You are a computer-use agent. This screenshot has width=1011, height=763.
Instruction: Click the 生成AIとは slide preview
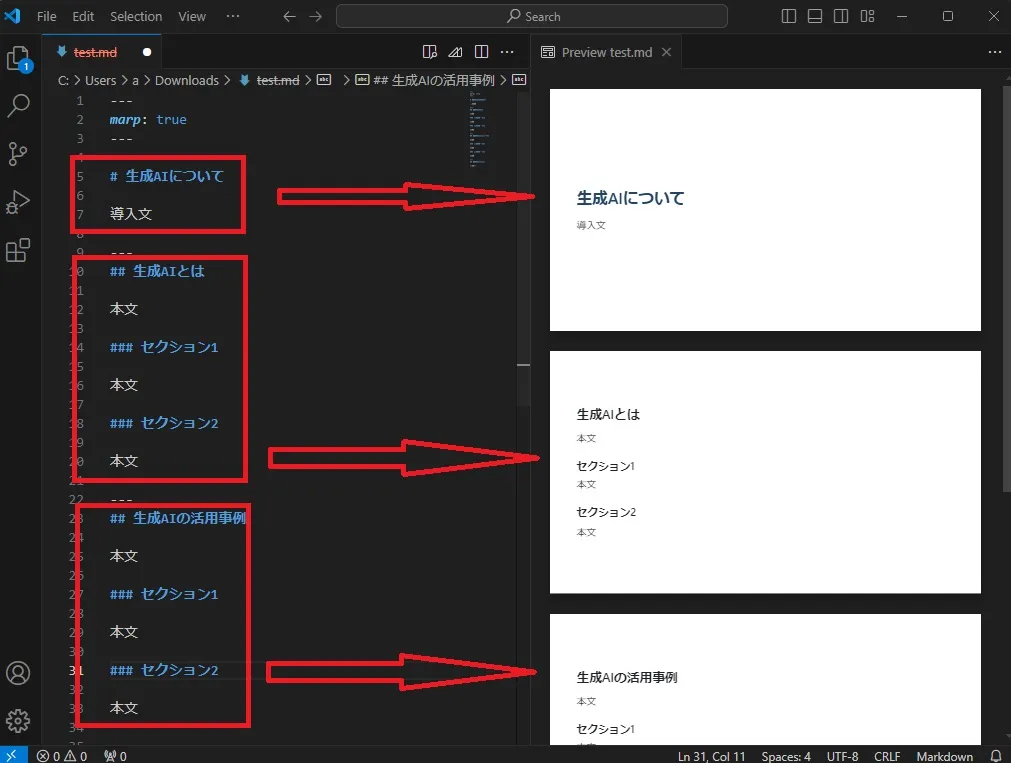765,472
